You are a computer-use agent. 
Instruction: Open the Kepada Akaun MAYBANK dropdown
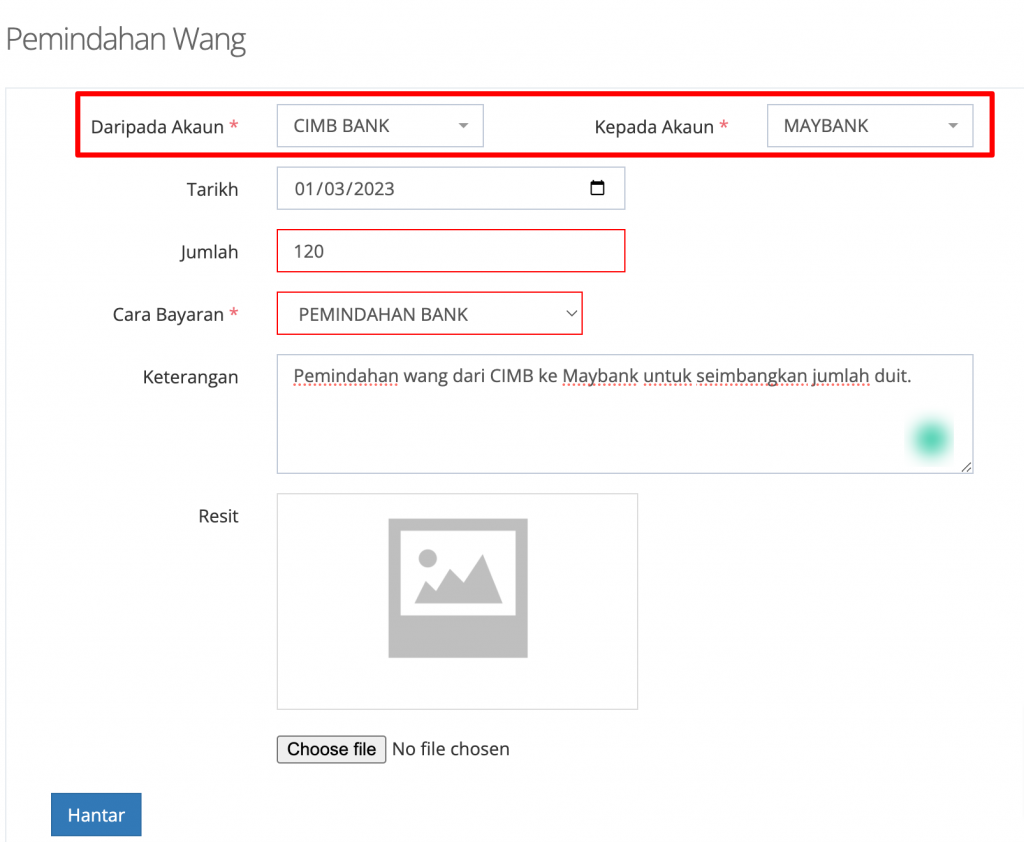click(x=870, y=125)
